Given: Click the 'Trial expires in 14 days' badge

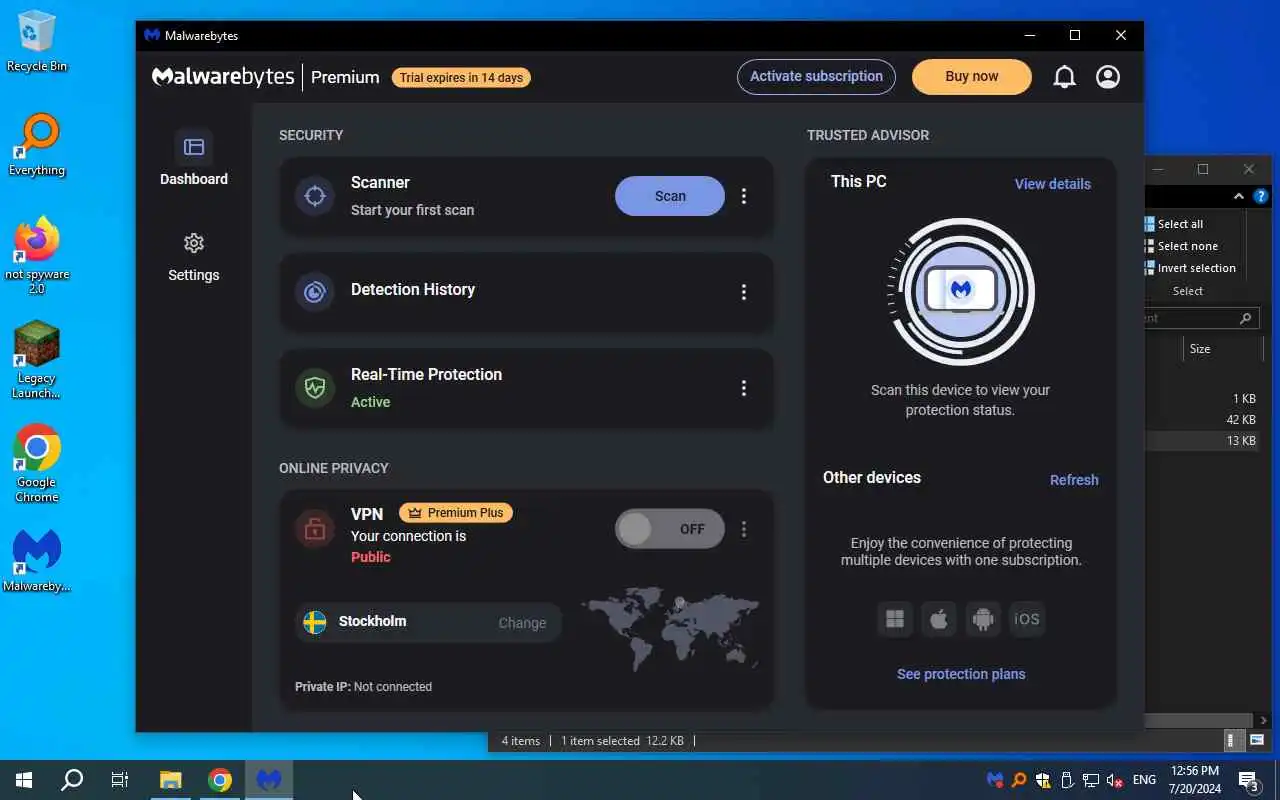Looking at the screenshot, I should (x=461, y=77).
